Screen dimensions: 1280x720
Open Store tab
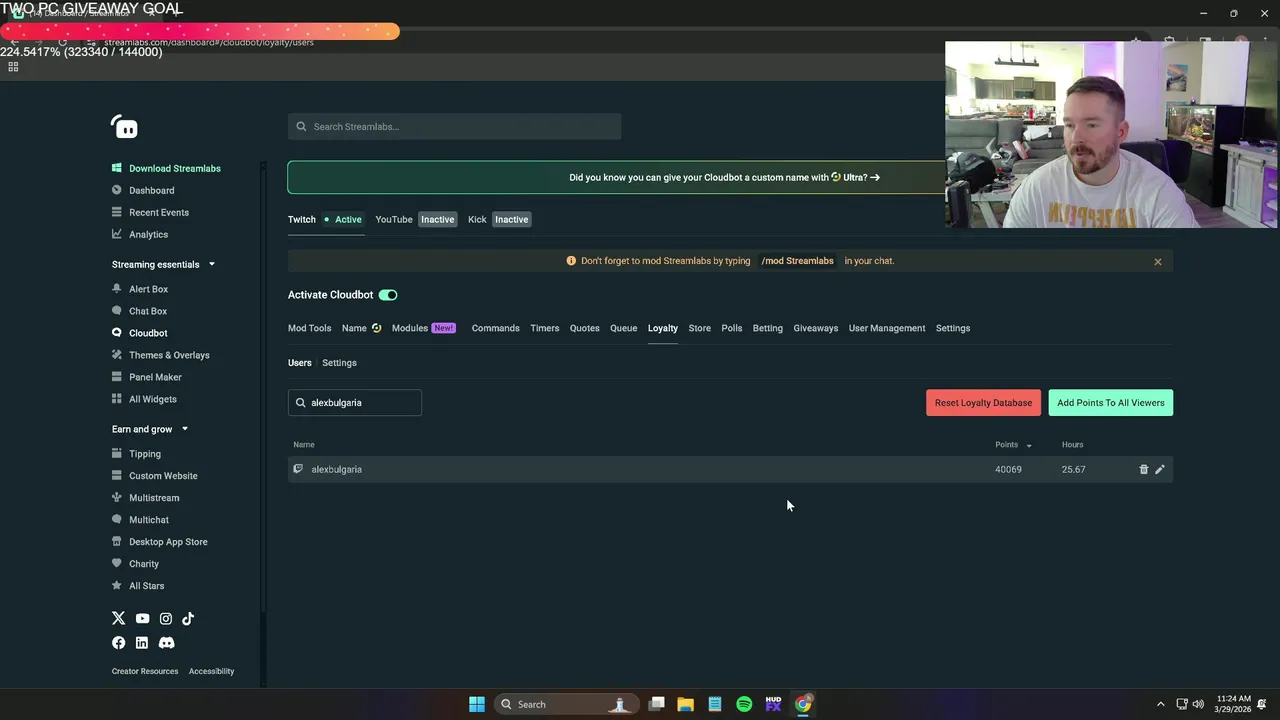pos(700,328)
